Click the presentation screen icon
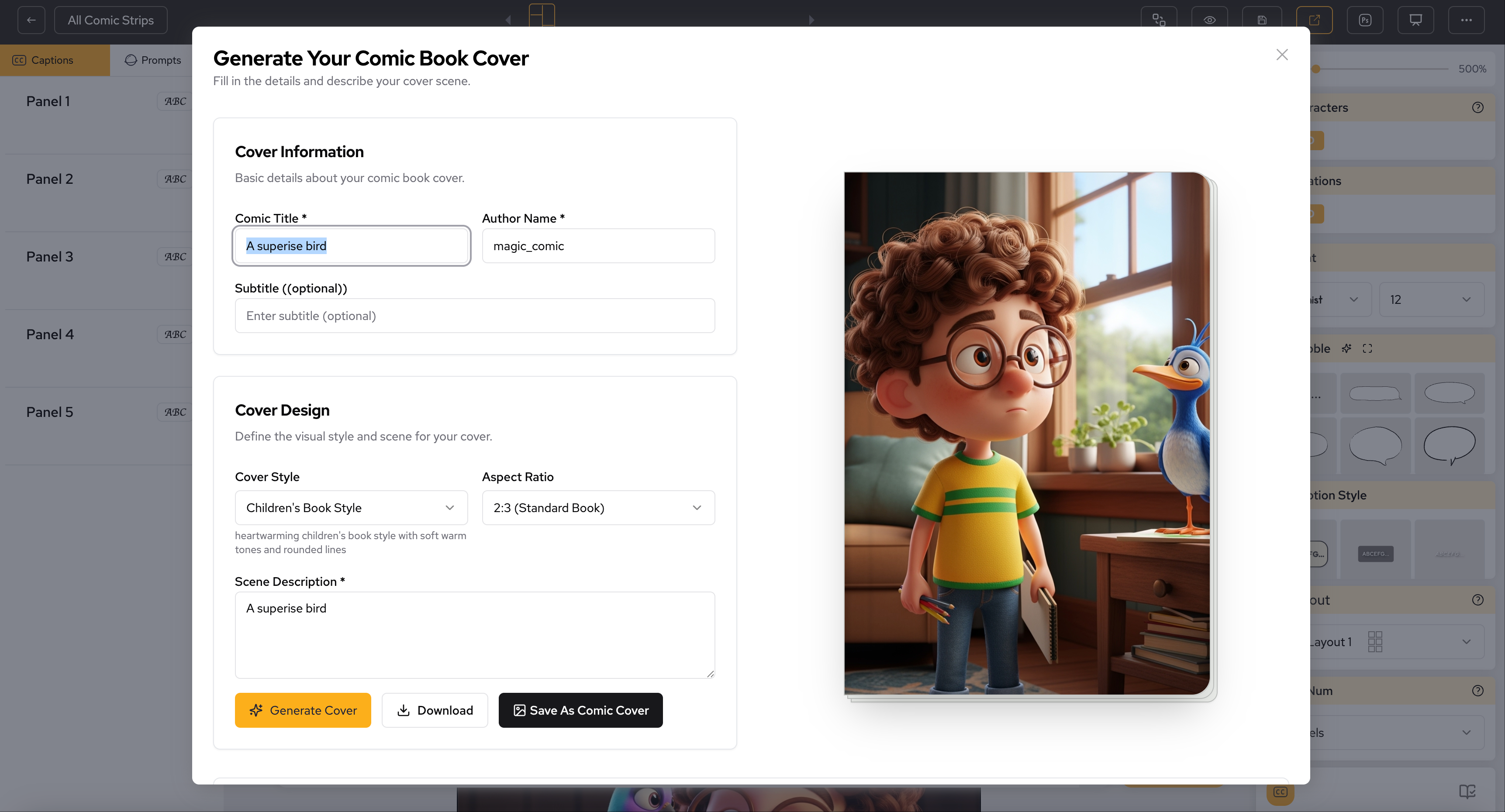The width and height of the screenshot is (1505, 812). (1415, 19)
